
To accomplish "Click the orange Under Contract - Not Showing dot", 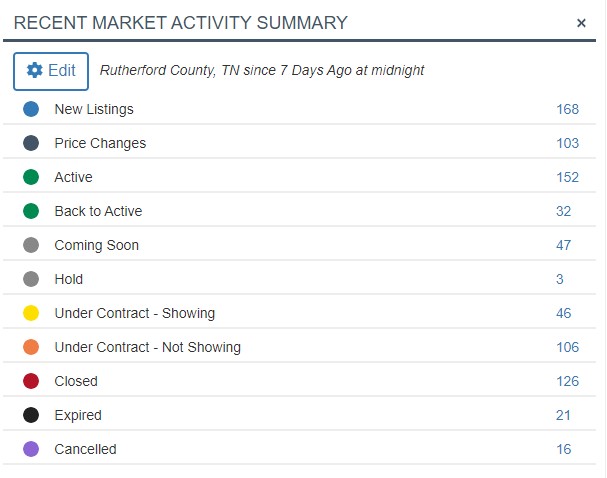I will click(31, 347).
